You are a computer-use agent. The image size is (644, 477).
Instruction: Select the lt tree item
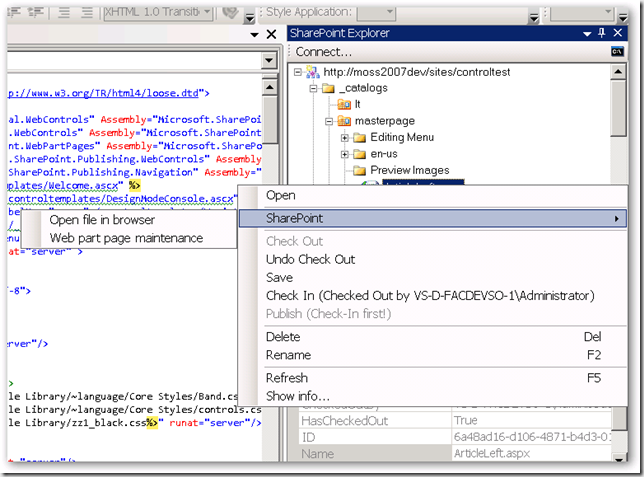(x=357, y=104)
